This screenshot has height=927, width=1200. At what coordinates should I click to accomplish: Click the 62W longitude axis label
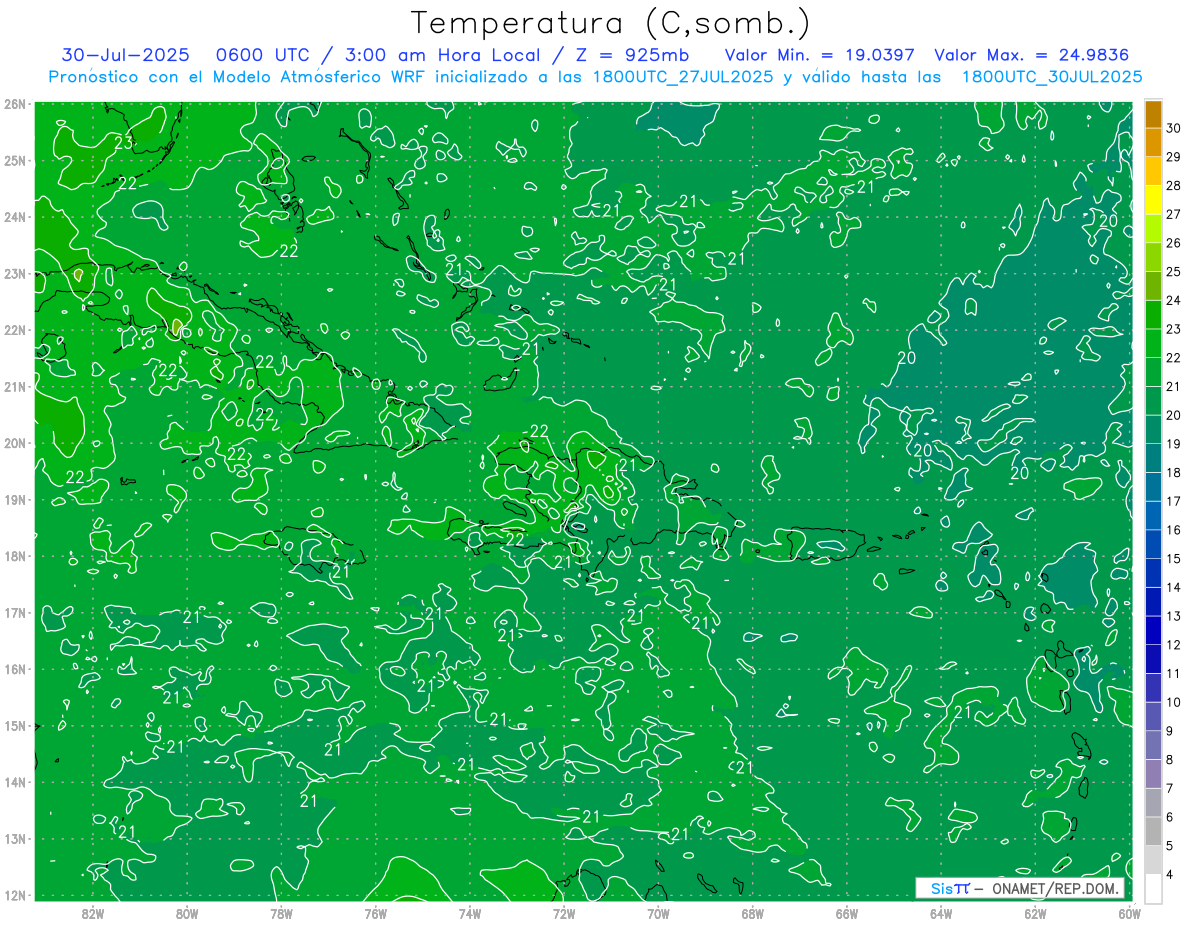[x=1035, y=913]
